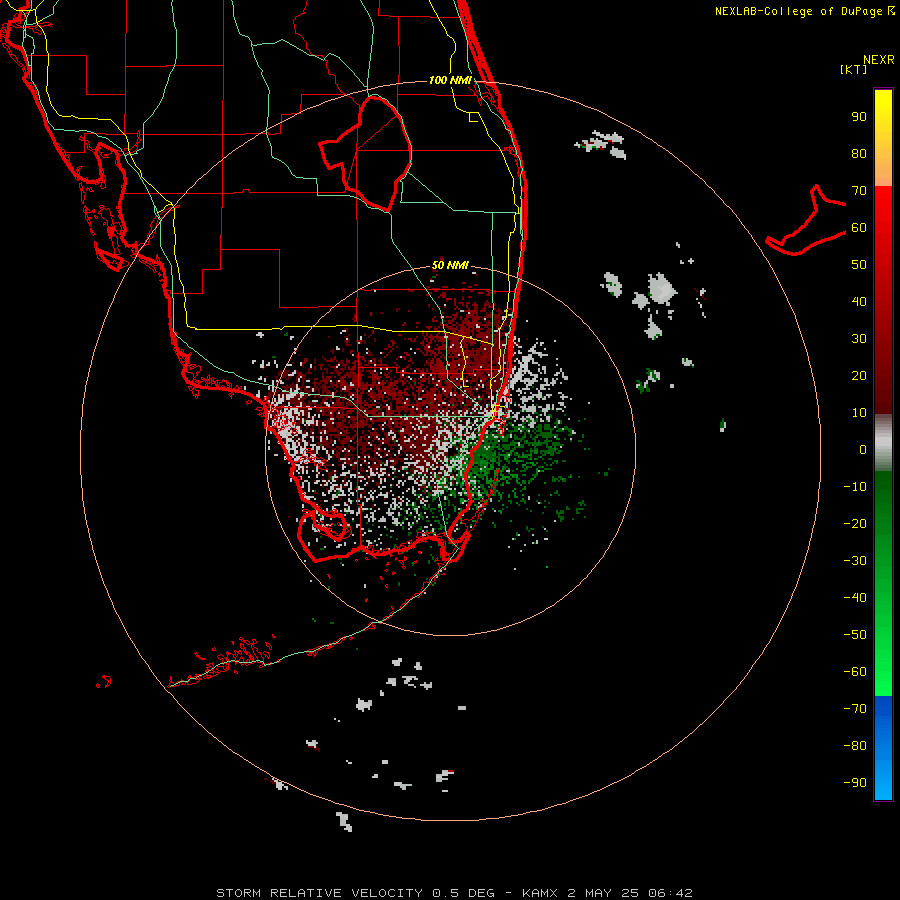
Task: Click the 90 value on the velocity scale
Action: [x=859, y=117]
